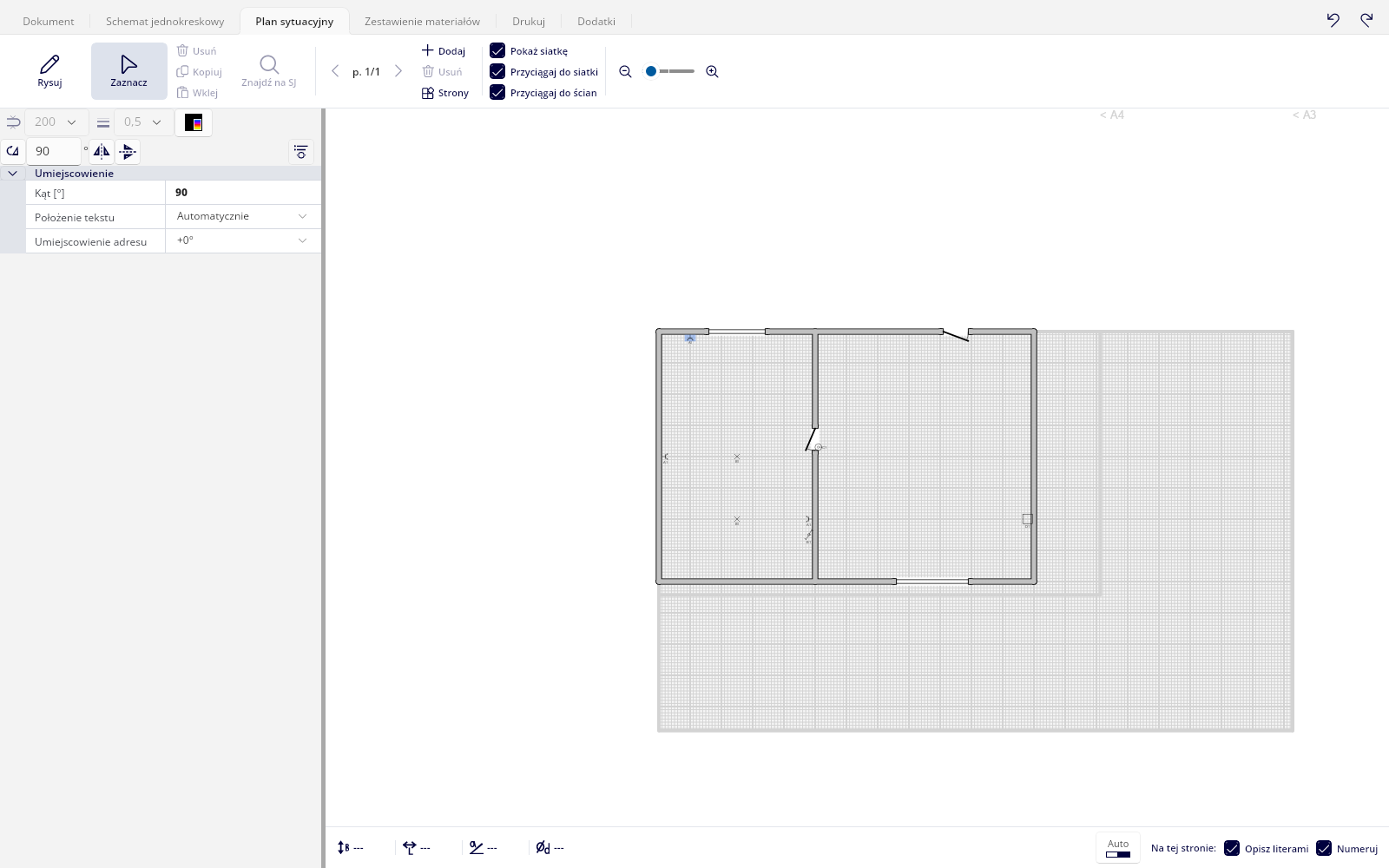Click the zoom slider handle
Viewport: 1389px width, 868px height.
point(651,71)
